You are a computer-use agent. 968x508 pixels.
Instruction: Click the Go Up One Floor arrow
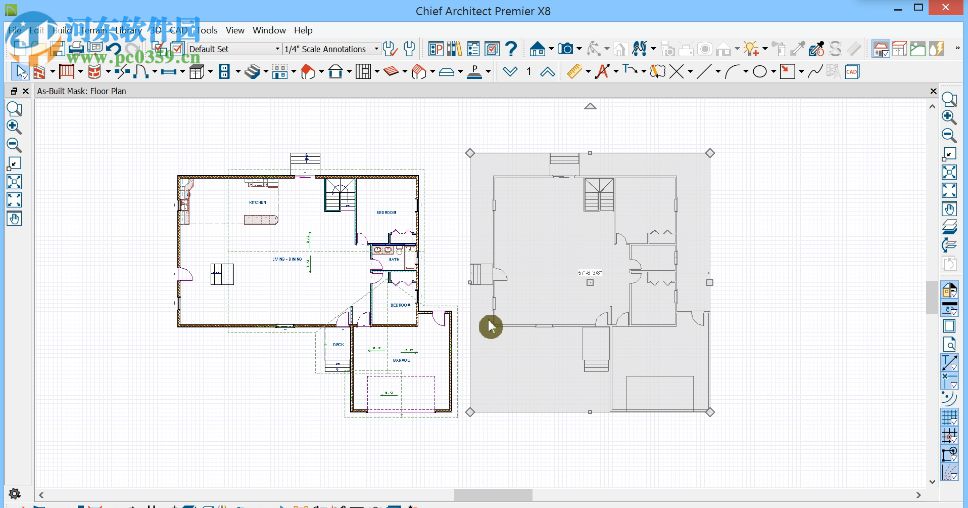click(548, 72)
